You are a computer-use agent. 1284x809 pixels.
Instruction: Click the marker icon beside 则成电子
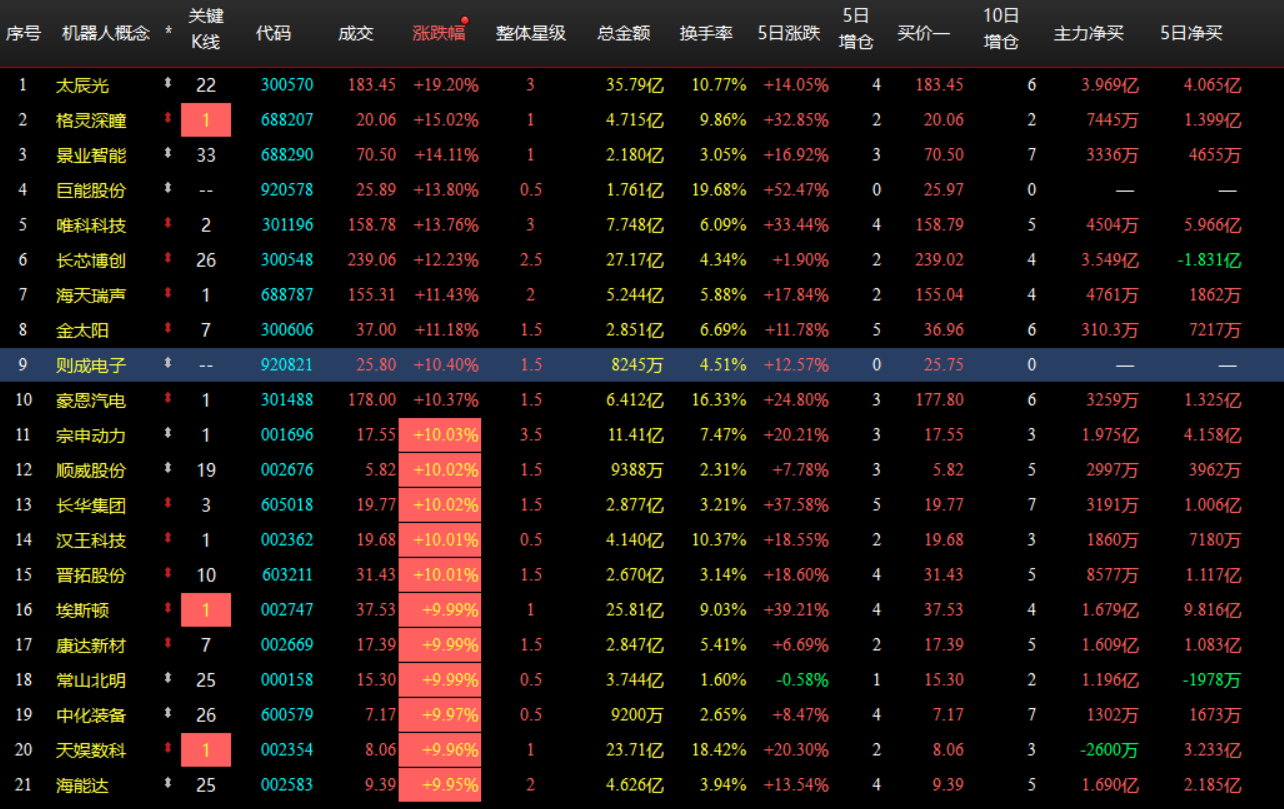click(x=168, y=365)
